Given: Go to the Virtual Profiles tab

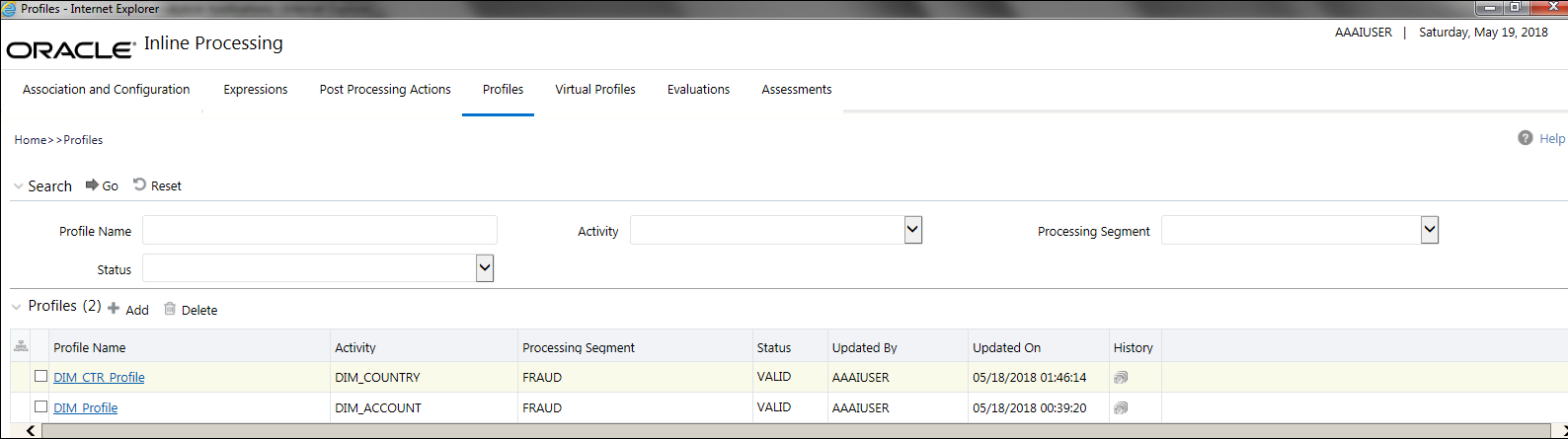Looking at the screenshot, I should 595,89.
